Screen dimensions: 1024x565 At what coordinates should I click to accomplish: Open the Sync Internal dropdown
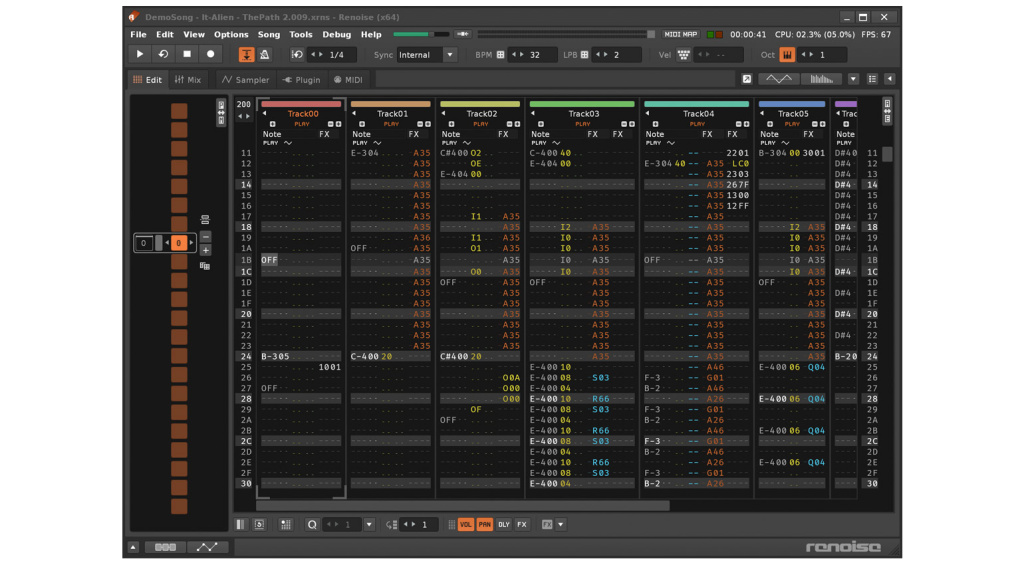pos(427,55)
